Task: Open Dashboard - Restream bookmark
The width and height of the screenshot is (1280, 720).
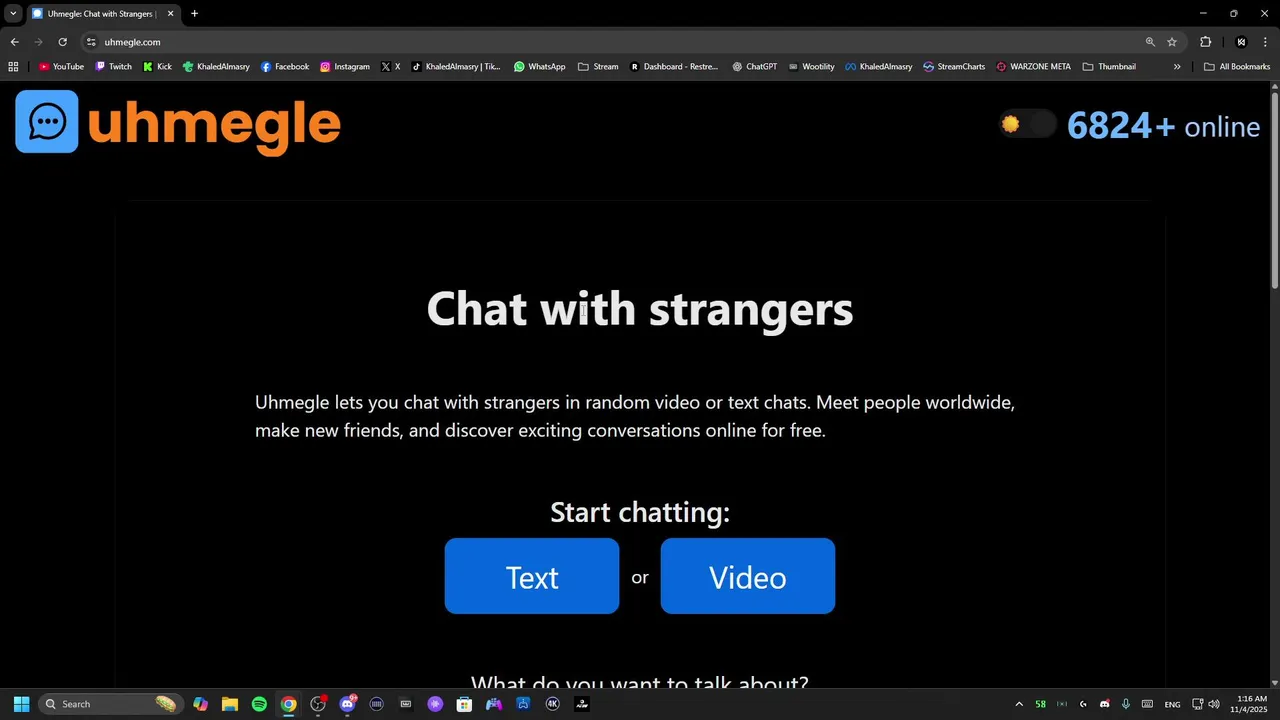Action: [674, 67]
